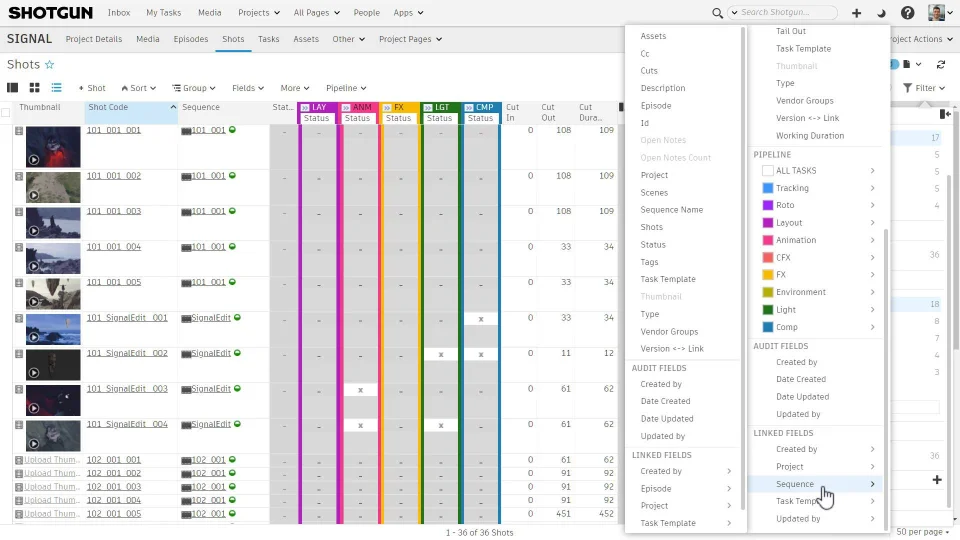
Task: Favorite the Shots page with star icon
Action: click(50, 65)
